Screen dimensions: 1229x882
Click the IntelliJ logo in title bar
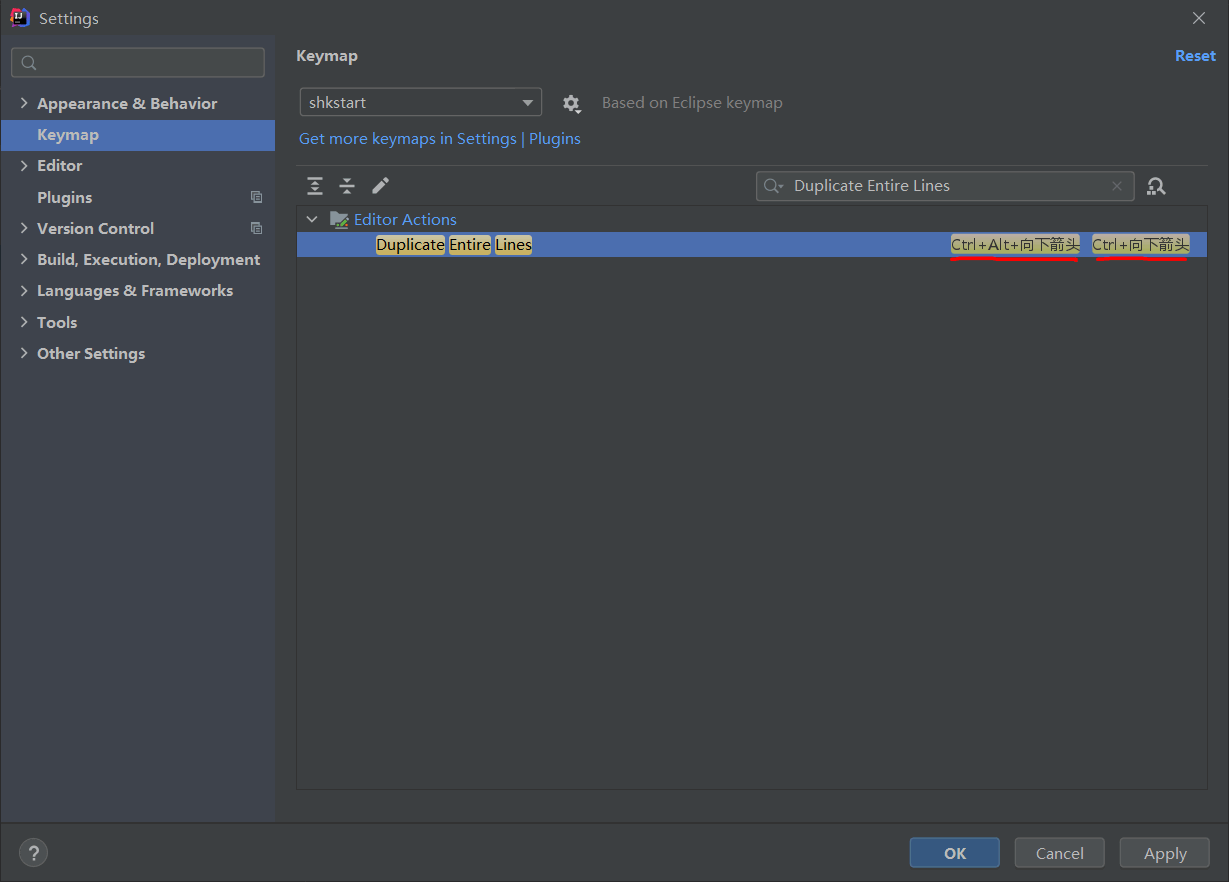[x=19, y=17]
